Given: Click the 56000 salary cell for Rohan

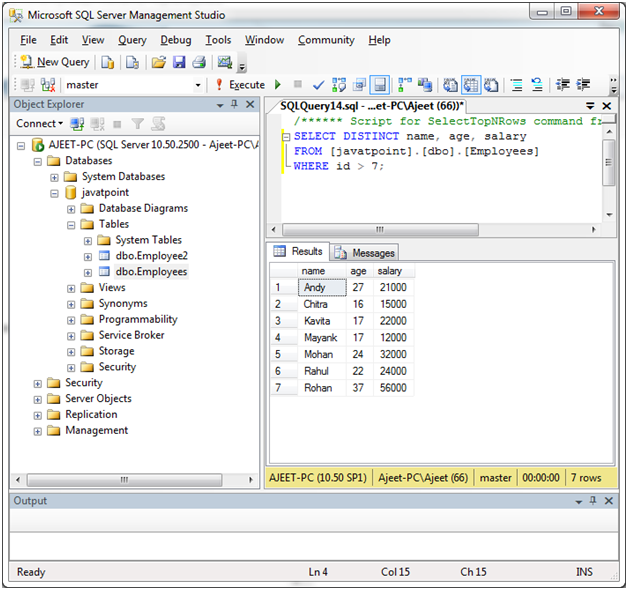Looking at the screenshot, I should click(x=393, y=388).
